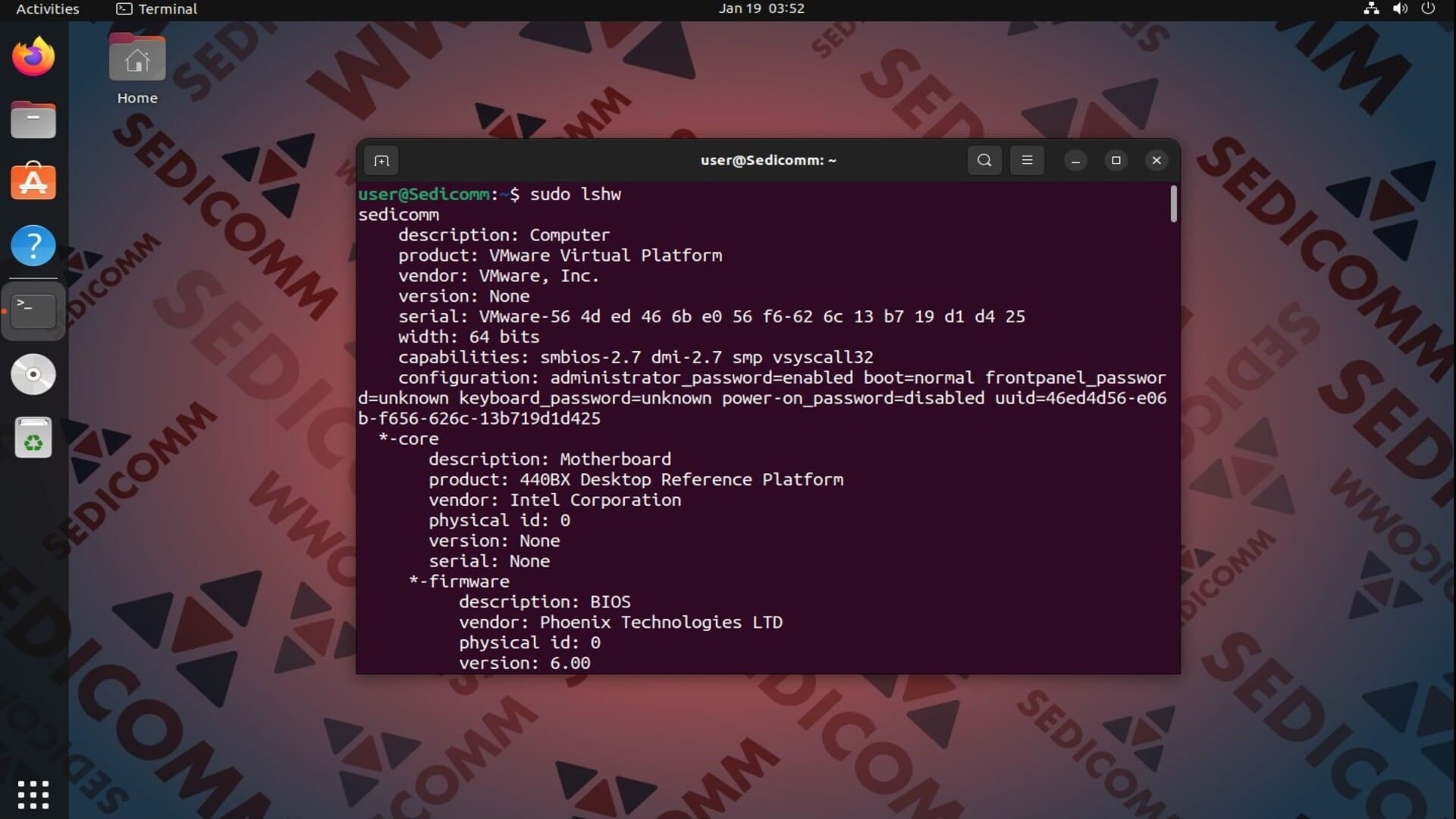1456x819 pixels.
Task: Open the Terminal app menu in top bar
Action: (157, 9)
